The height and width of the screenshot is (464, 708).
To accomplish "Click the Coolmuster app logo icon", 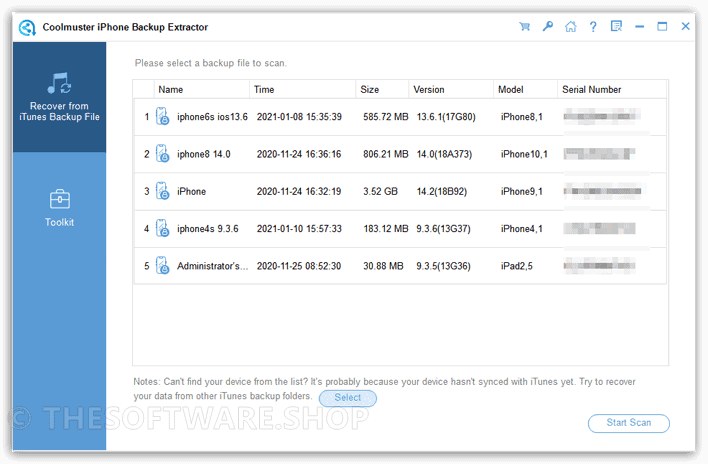I will [x=27, y=28].
